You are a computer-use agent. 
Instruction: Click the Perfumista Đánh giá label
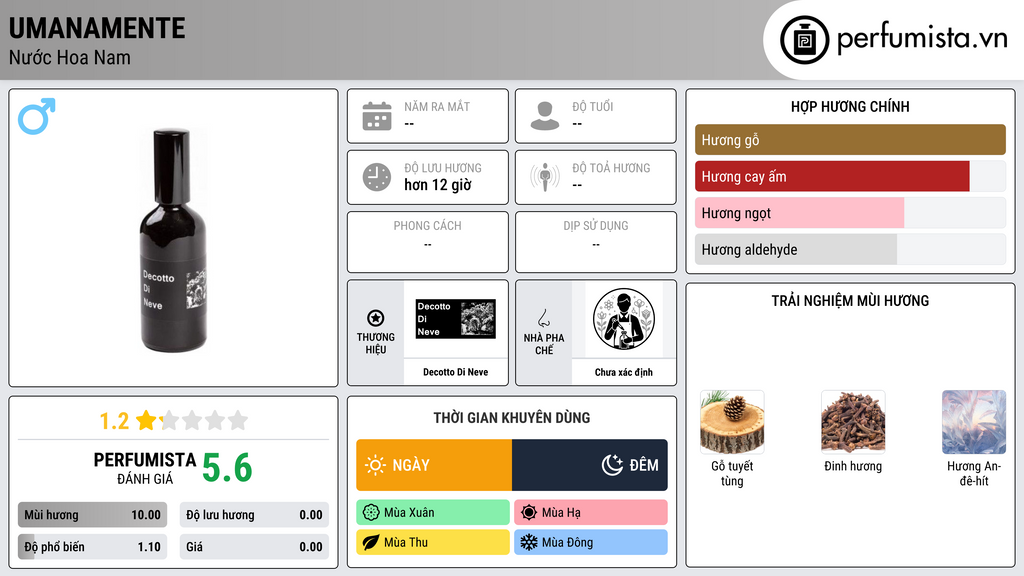coord(145,468)
